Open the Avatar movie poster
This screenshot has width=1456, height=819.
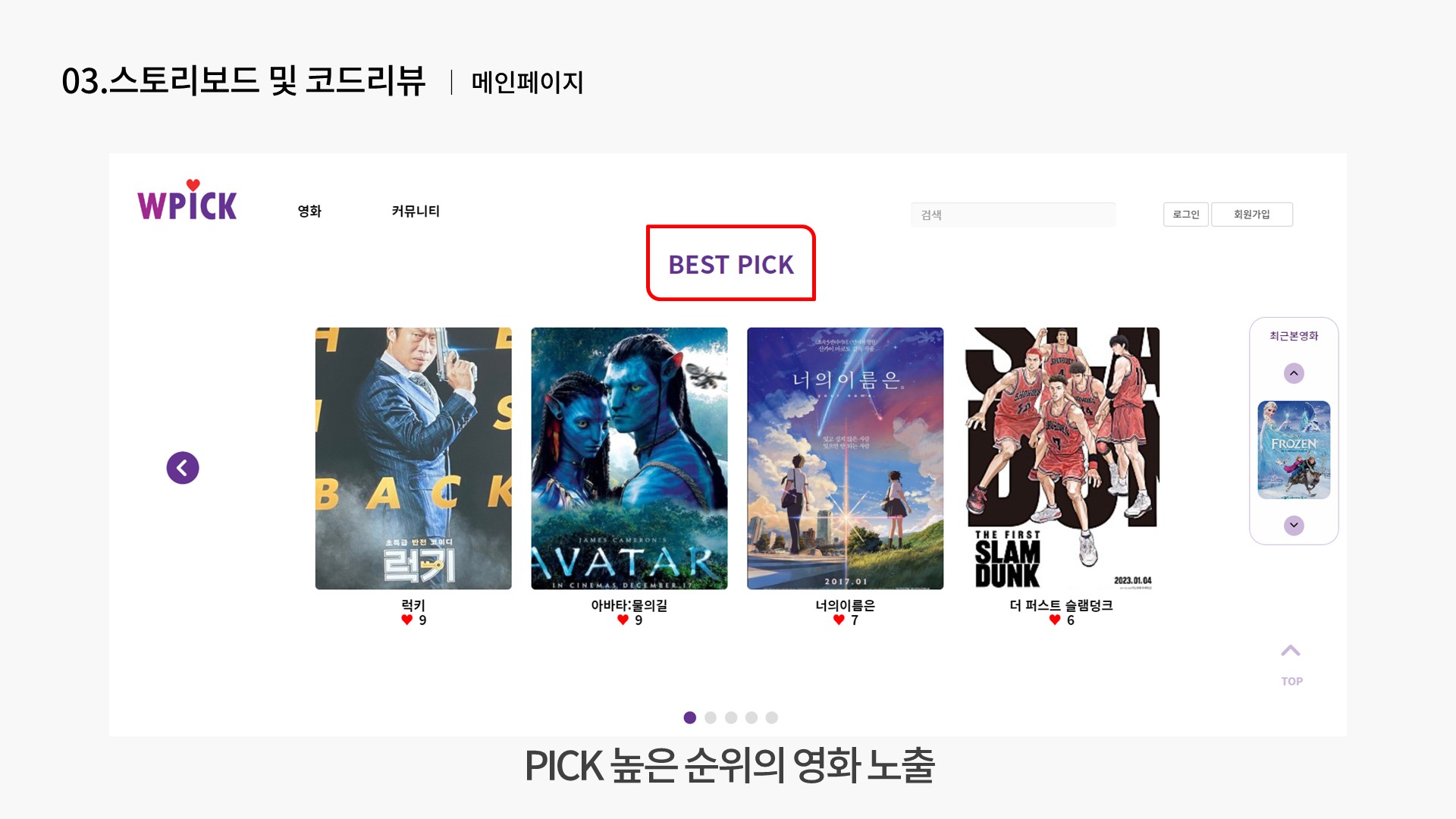[629, 458]
